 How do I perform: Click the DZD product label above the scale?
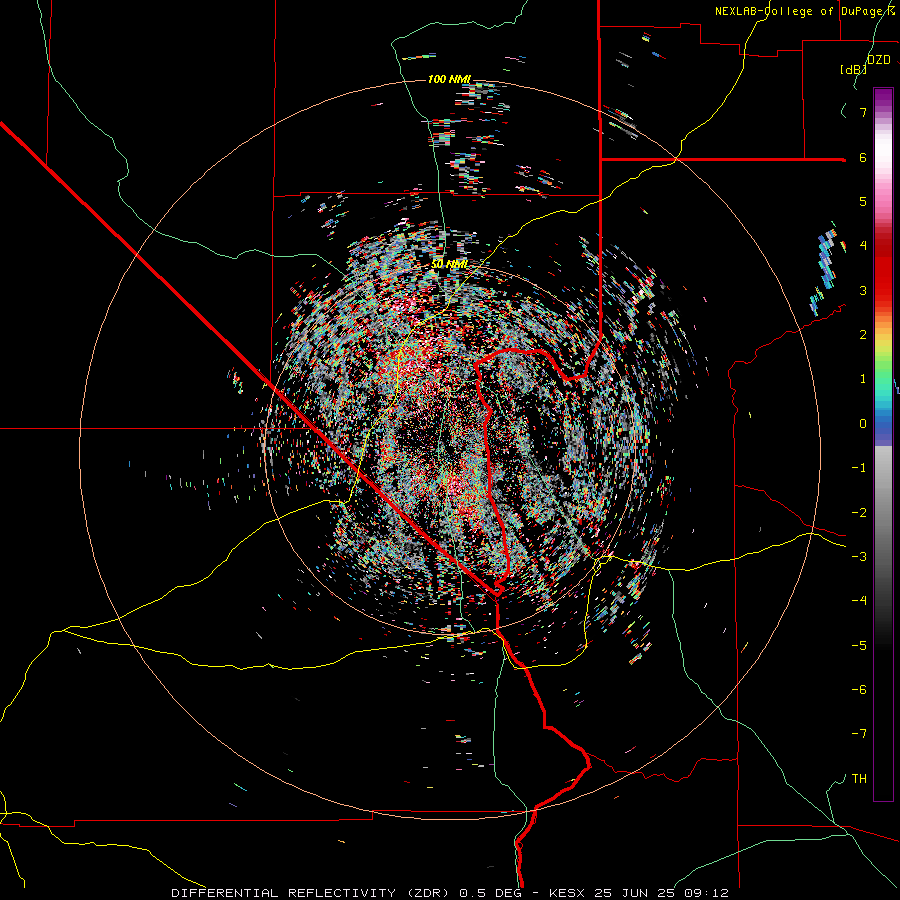879,60
